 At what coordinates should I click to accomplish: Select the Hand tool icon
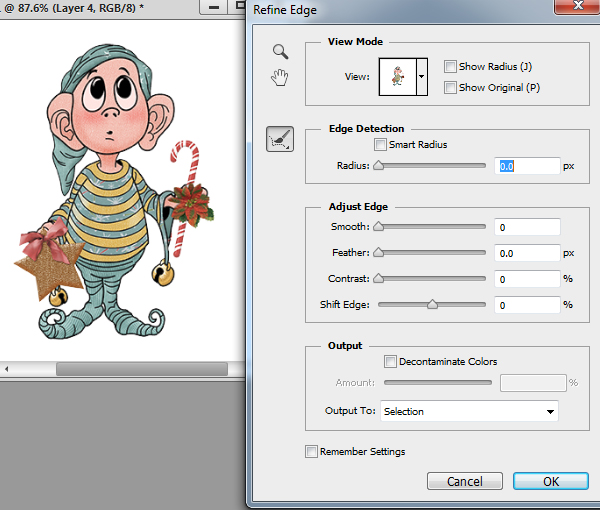[x=281, y=78]
